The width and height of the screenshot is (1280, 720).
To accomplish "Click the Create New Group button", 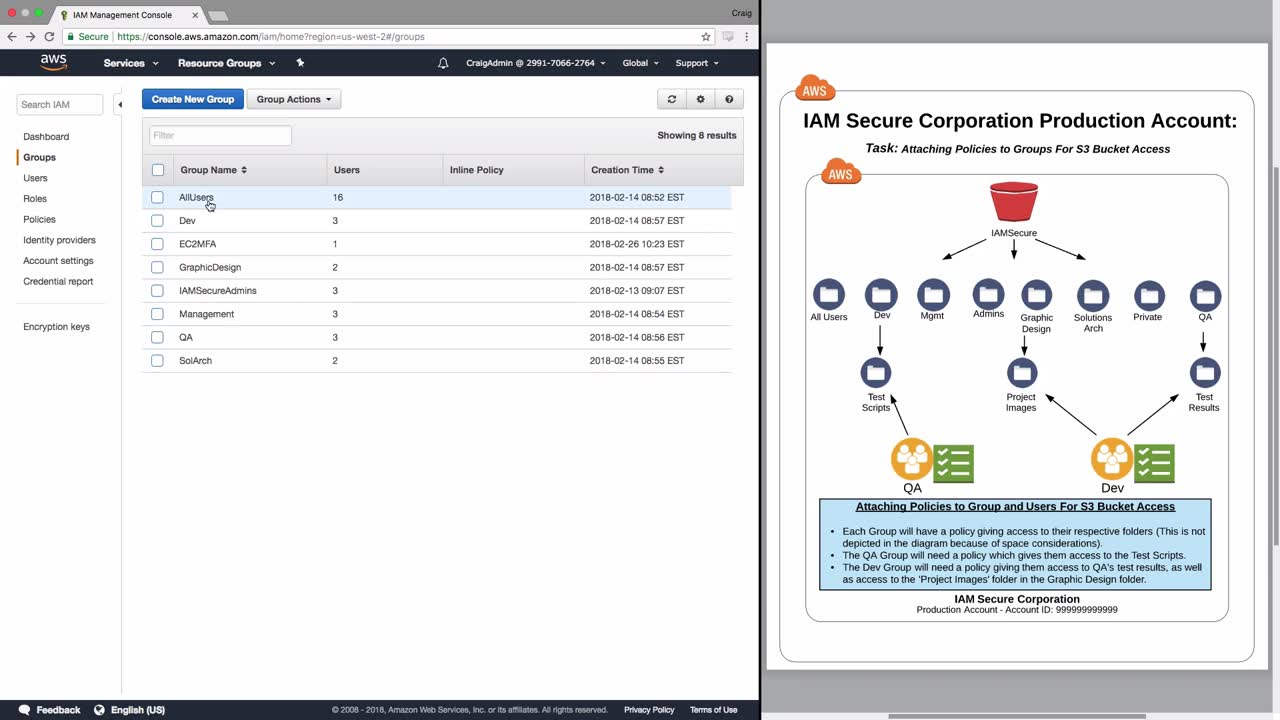I will click(193, 99).
